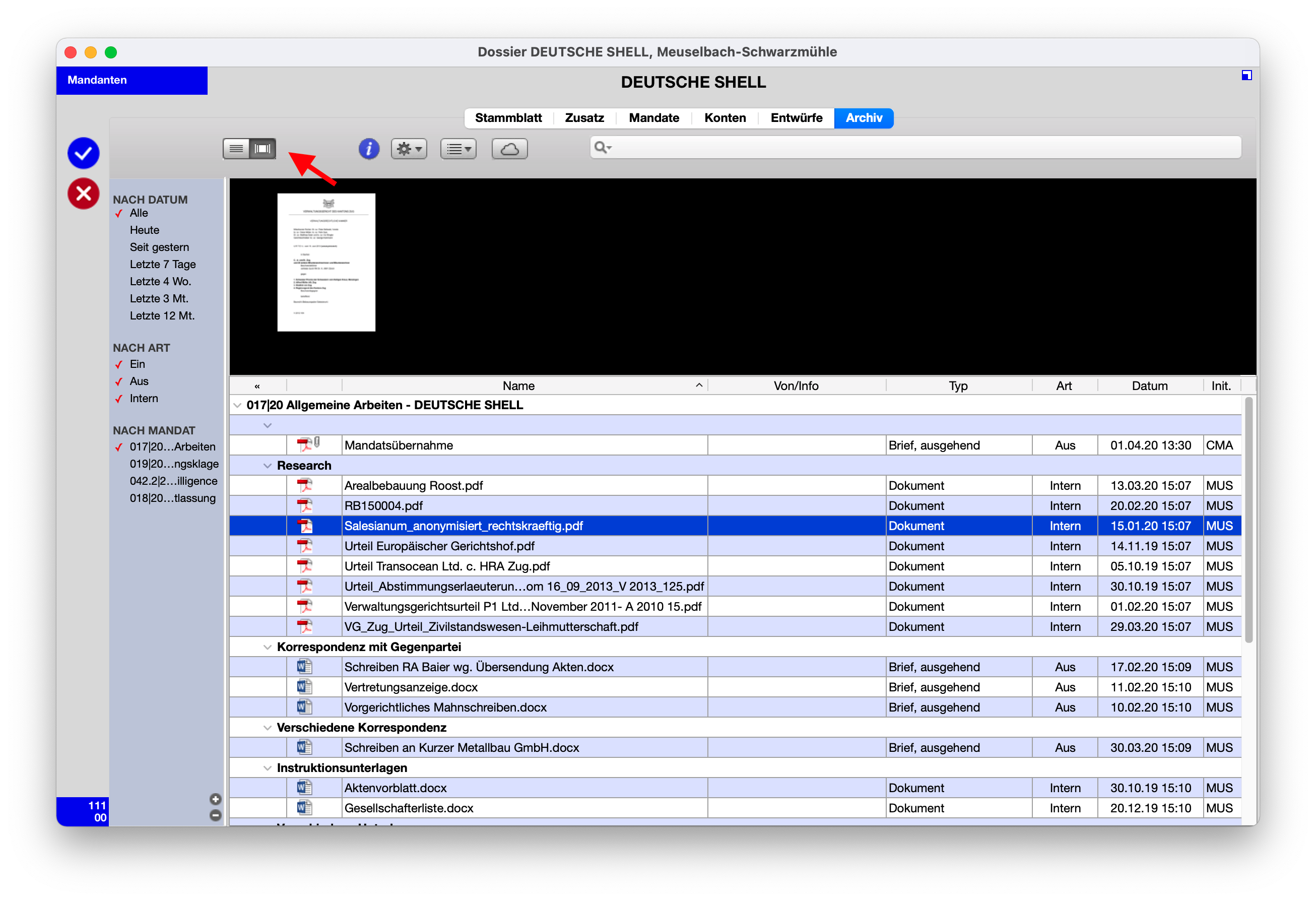Collapse the Research folder
Viewport: 1316px width, 901px height.
pos(267,466)
